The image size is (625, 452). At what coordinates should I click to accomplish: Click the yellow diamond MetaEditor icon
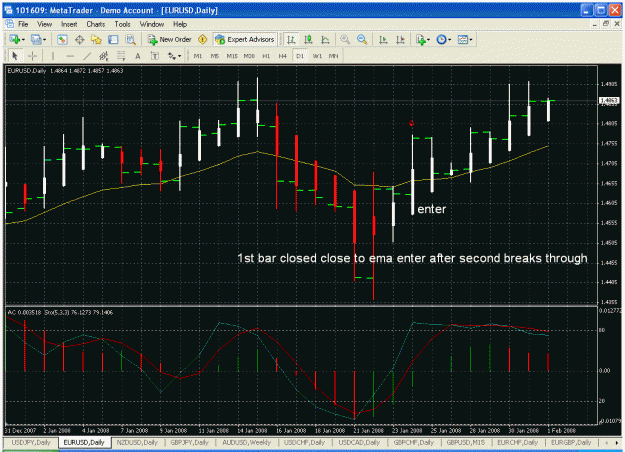(x=202, y=39)
